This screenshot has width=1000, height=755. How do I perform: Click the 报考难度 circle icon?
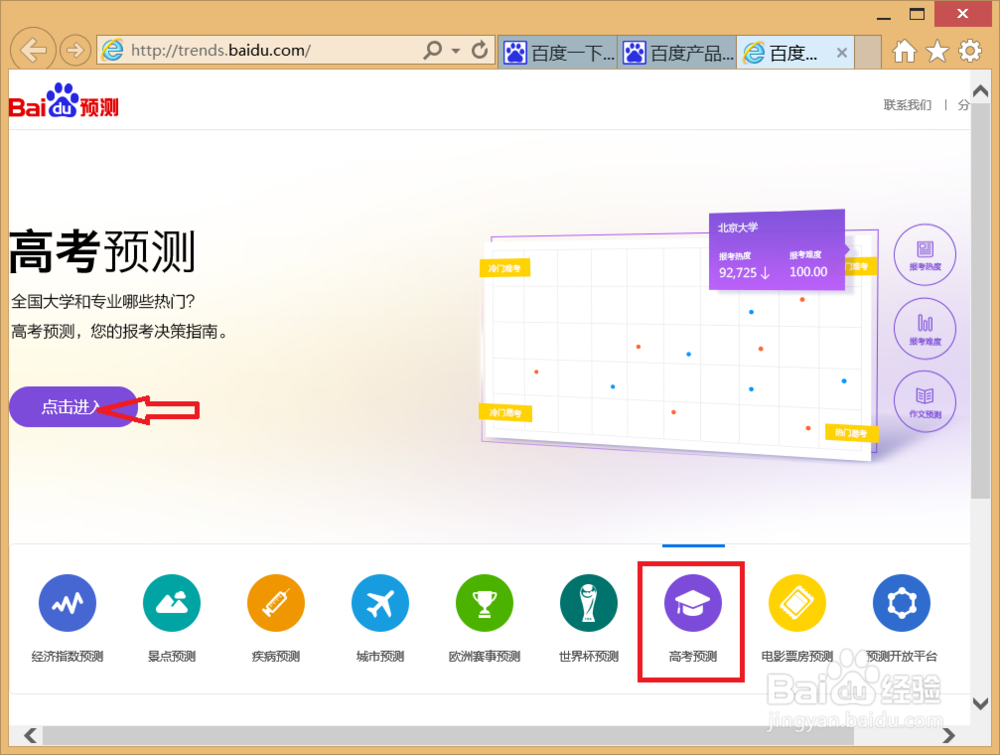(925, 328)
